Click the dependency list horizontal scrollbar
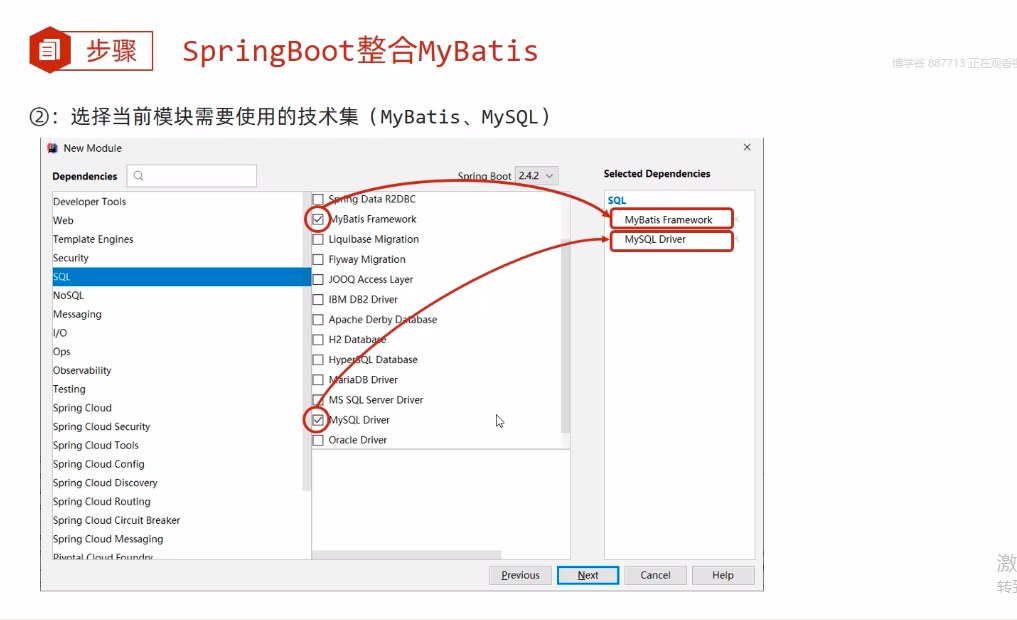1017x620 pixels. click(x=407, y=555)
